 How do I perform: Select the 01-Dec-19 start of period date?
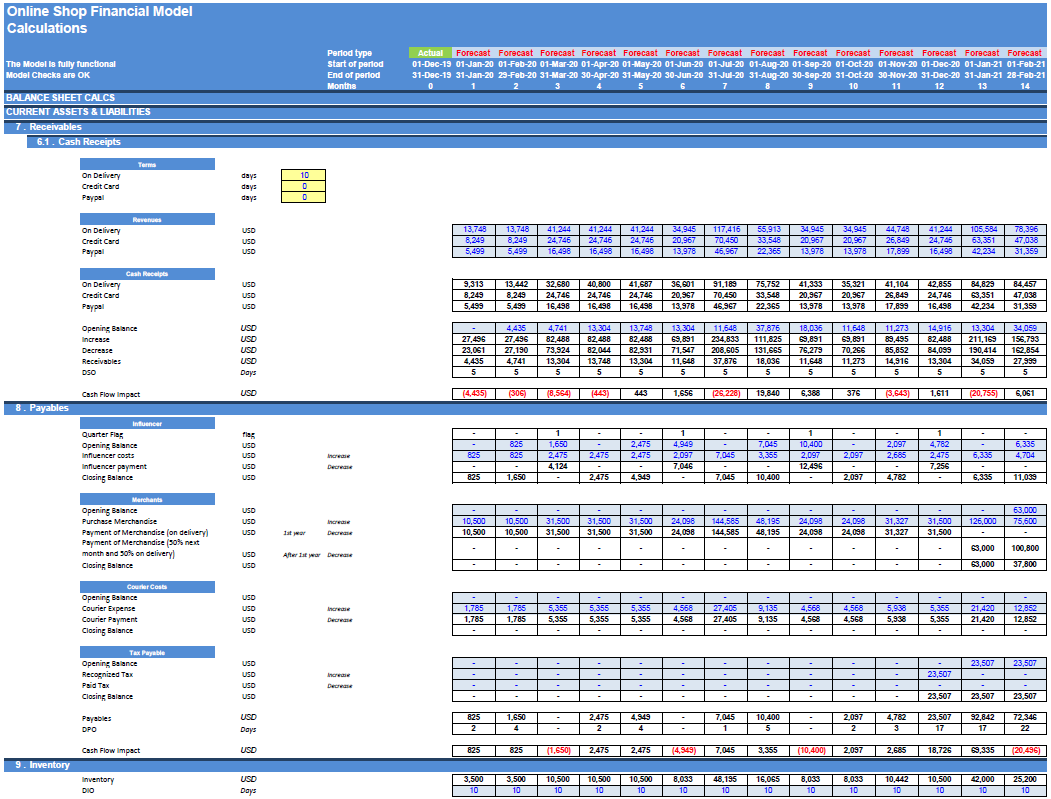(x=431, y=64)
